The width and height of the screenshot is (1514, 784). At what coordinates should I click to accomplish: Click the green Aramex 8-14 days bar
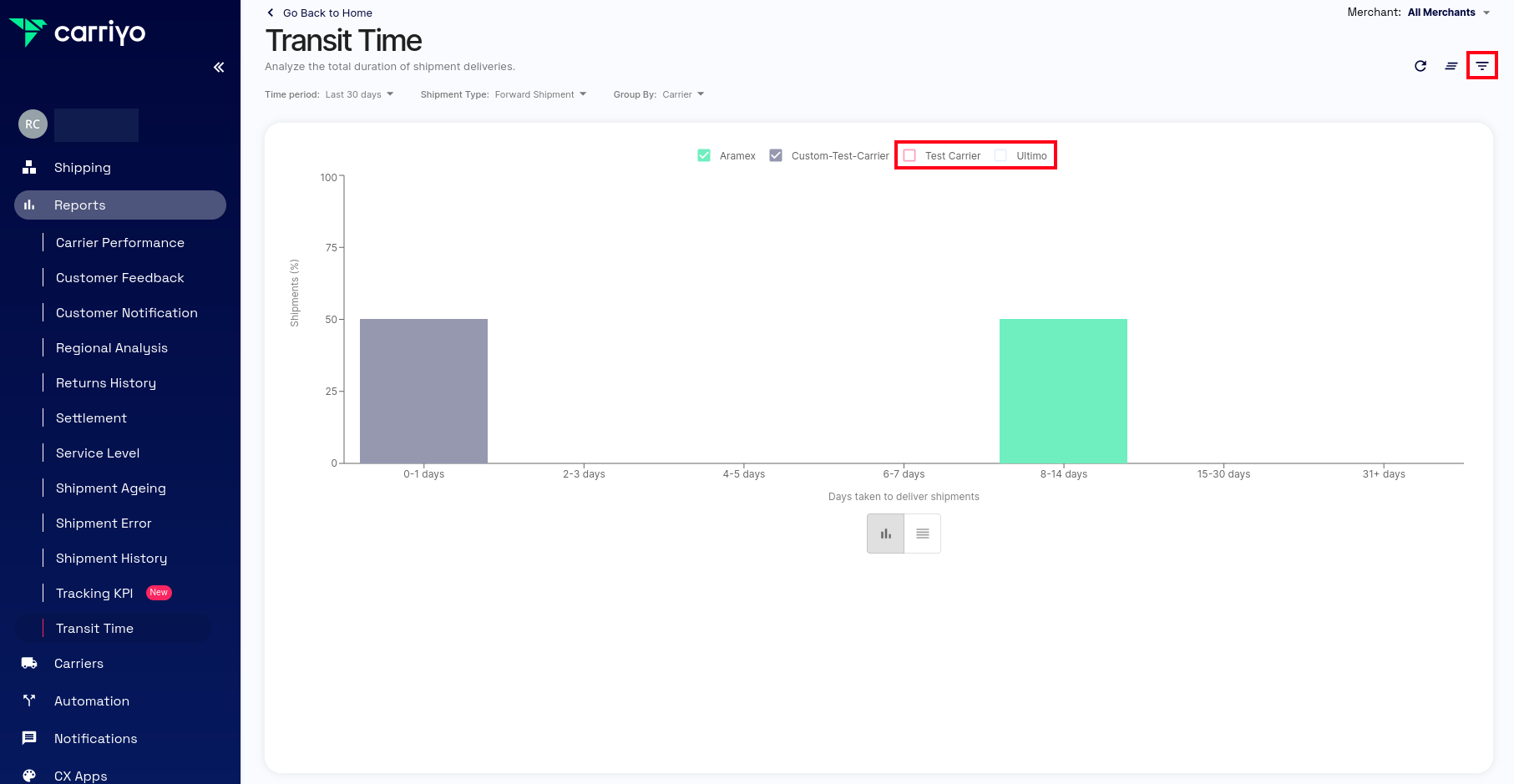1063,391
